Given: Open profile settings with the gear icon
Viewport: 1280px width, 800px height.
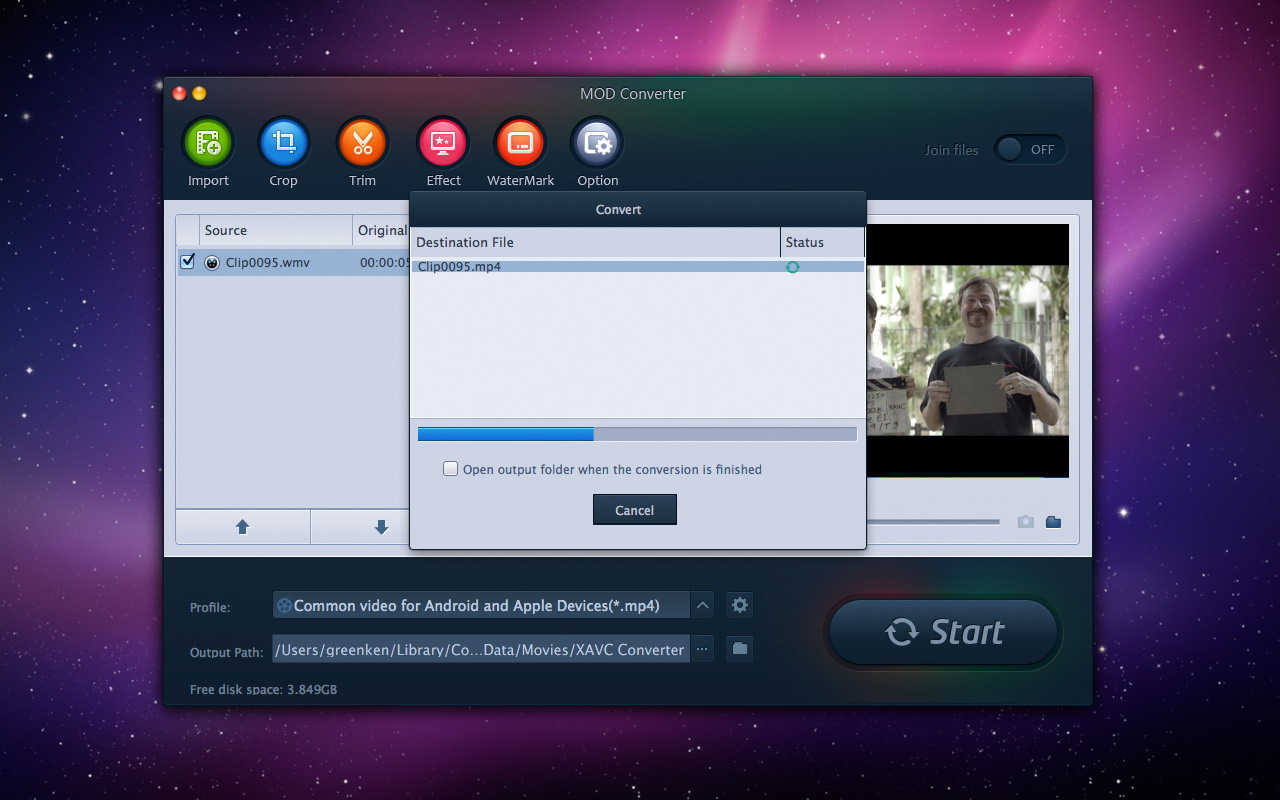Looking at the screenshot, I should pyautogui.click(x=738, y=604).
